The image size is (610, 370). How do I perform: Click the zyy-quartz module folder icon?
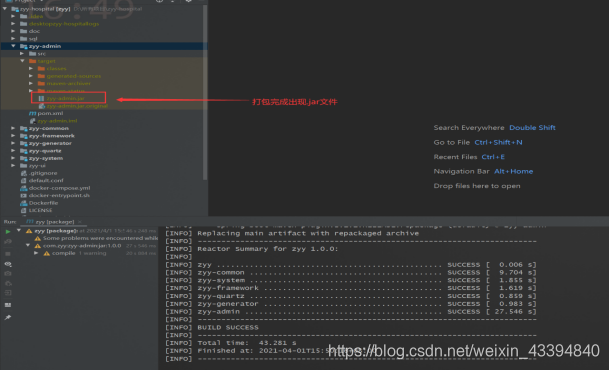[24, 151]
